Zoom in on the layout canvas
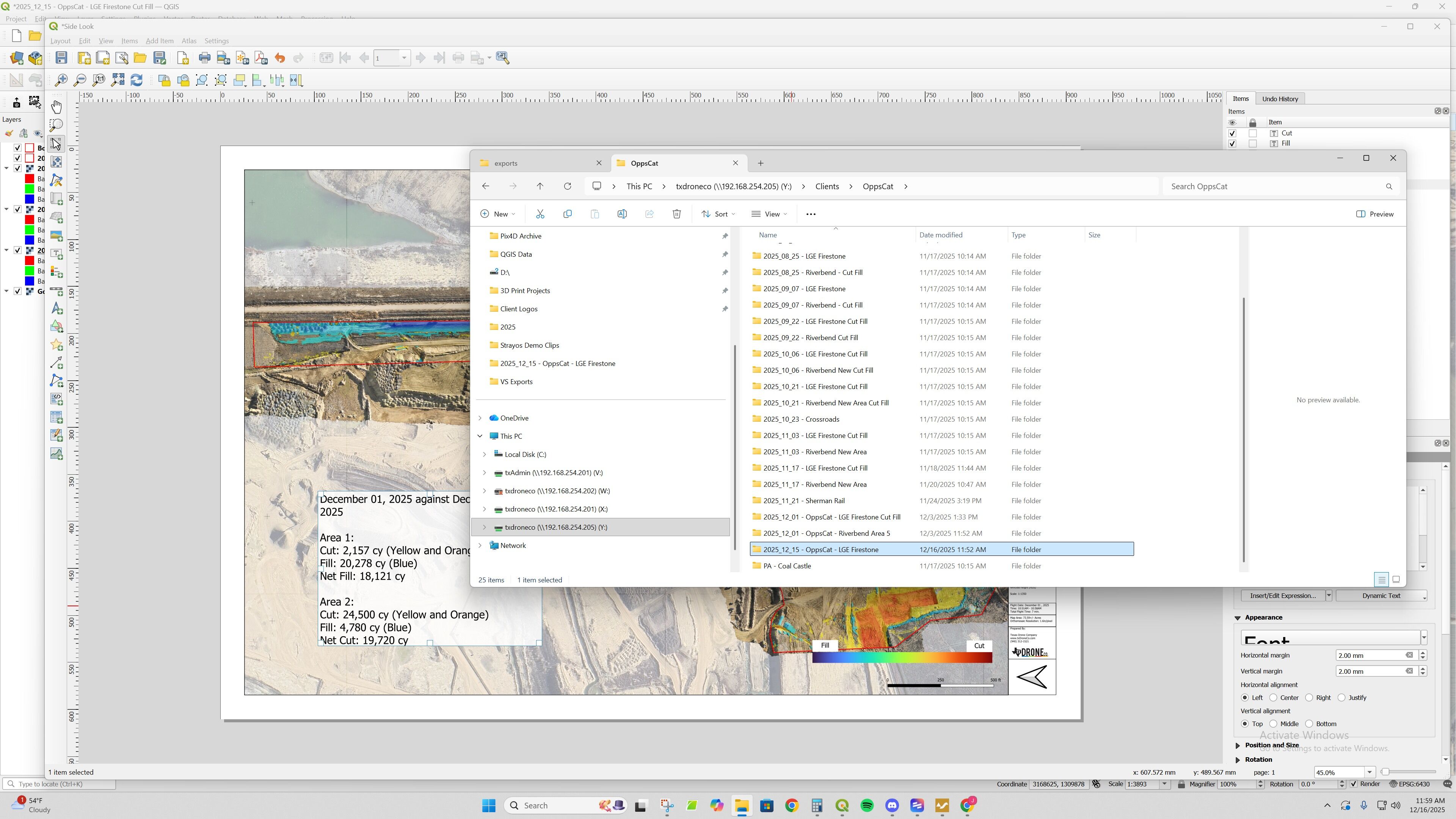1456x819 pixels. click(61, 80)
